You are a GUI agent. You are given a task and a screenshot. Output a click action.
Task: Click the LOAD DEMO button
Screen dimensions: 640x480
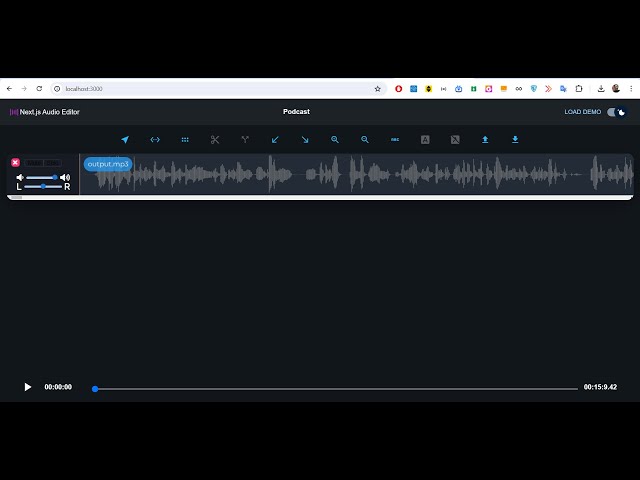pyautogui.click(x=583, y=112)
